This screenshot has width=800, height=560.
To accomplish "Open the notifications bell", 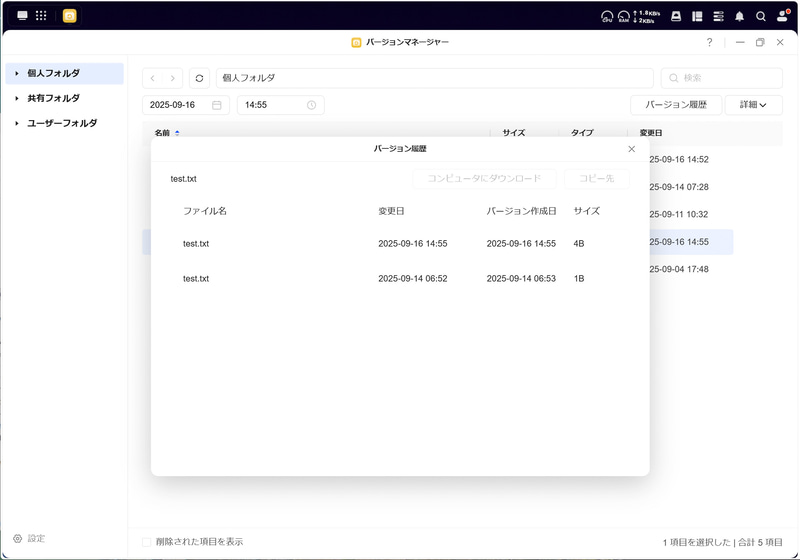I will [739, 16].
